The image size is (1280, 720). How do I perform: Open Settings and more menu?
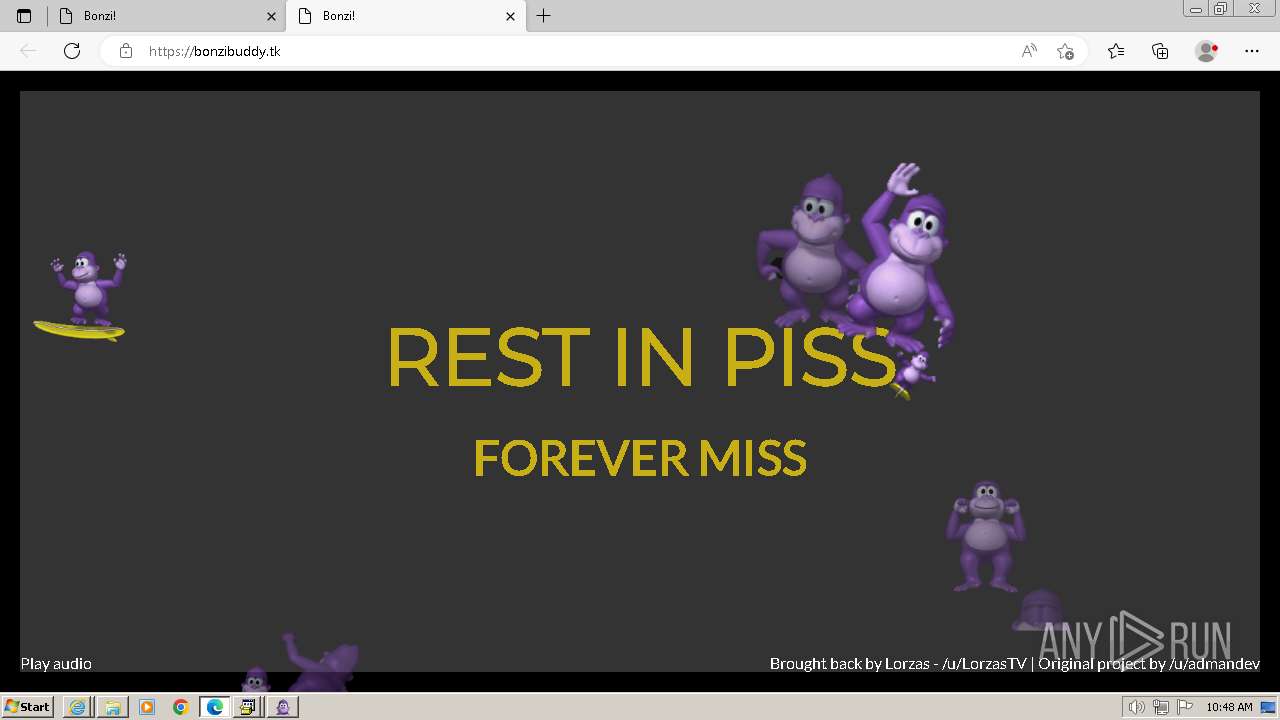coord(1252,51)
